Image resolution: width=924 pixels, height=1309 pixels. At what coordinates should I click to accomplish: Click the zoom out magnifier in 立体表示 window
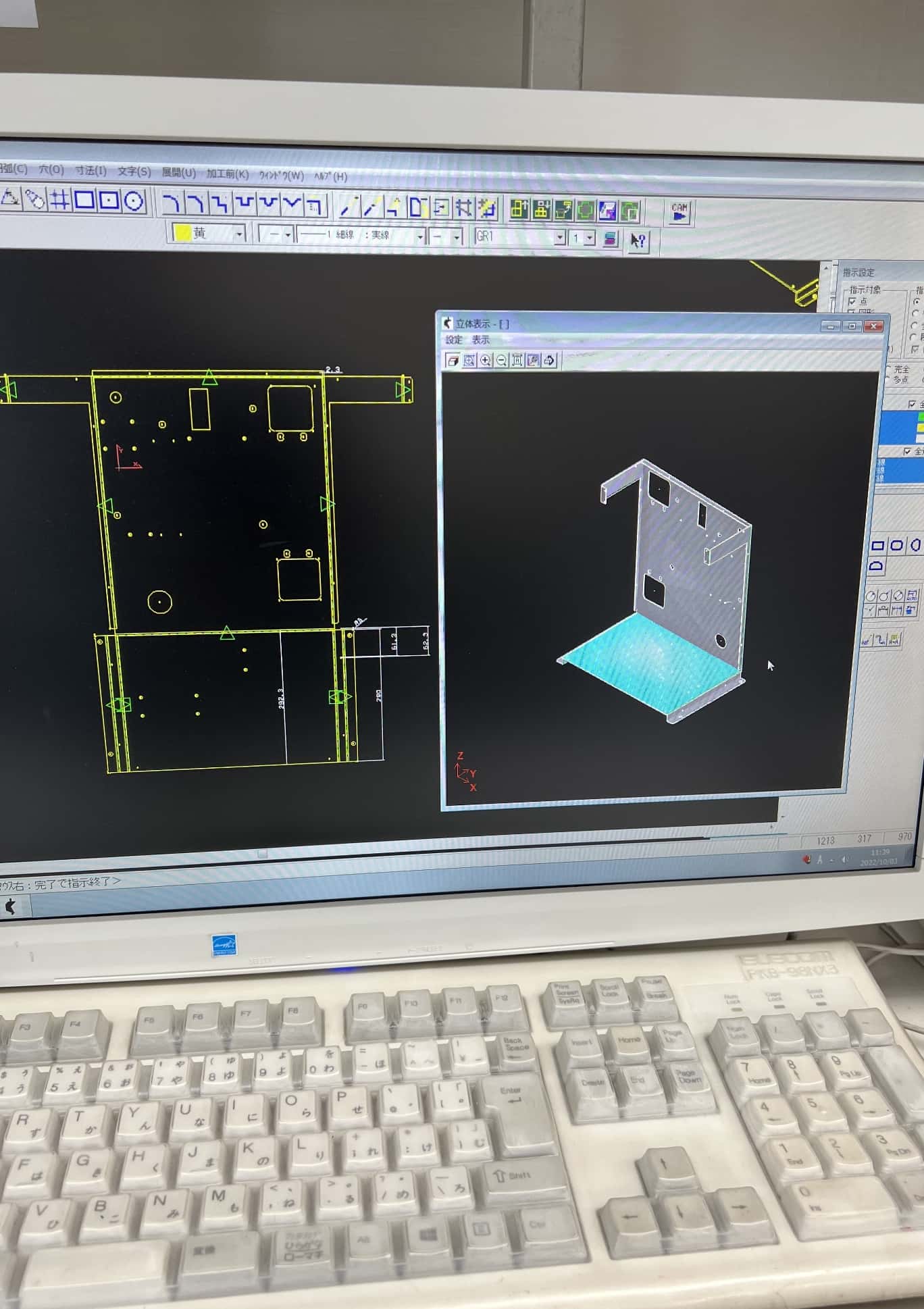point(501,361)
